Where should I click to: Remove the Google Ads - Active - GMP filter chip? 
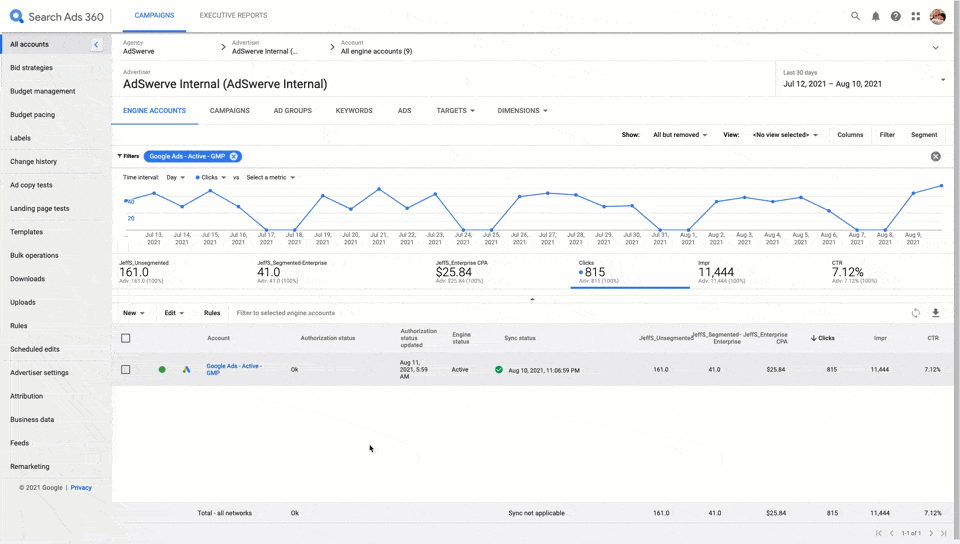pyautogui.click(x=233, y=156)
